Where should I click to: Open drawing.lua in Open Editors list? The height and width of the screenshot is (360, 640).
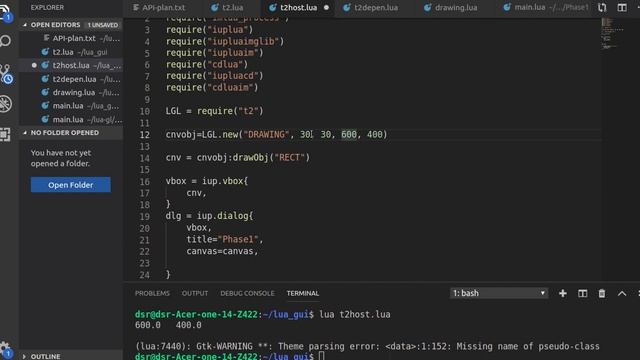71,92
